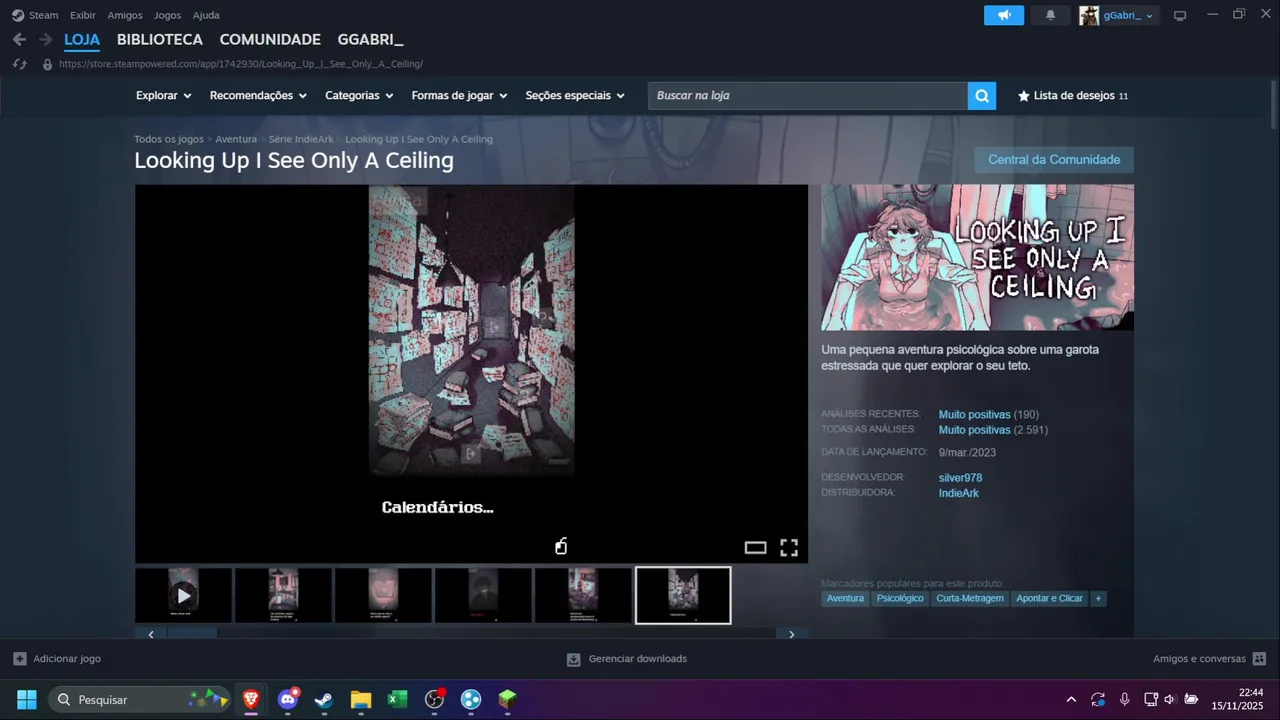The image size is (1280, 720).
Task: Click the Aventura breadcrumb link
Action: pos(236,139)
